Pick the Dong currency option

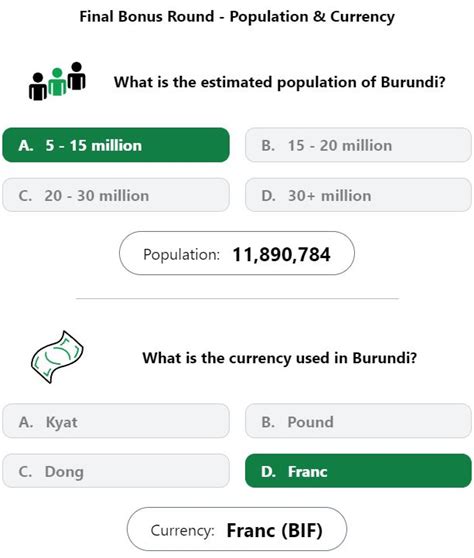click(x=116, y=471)
